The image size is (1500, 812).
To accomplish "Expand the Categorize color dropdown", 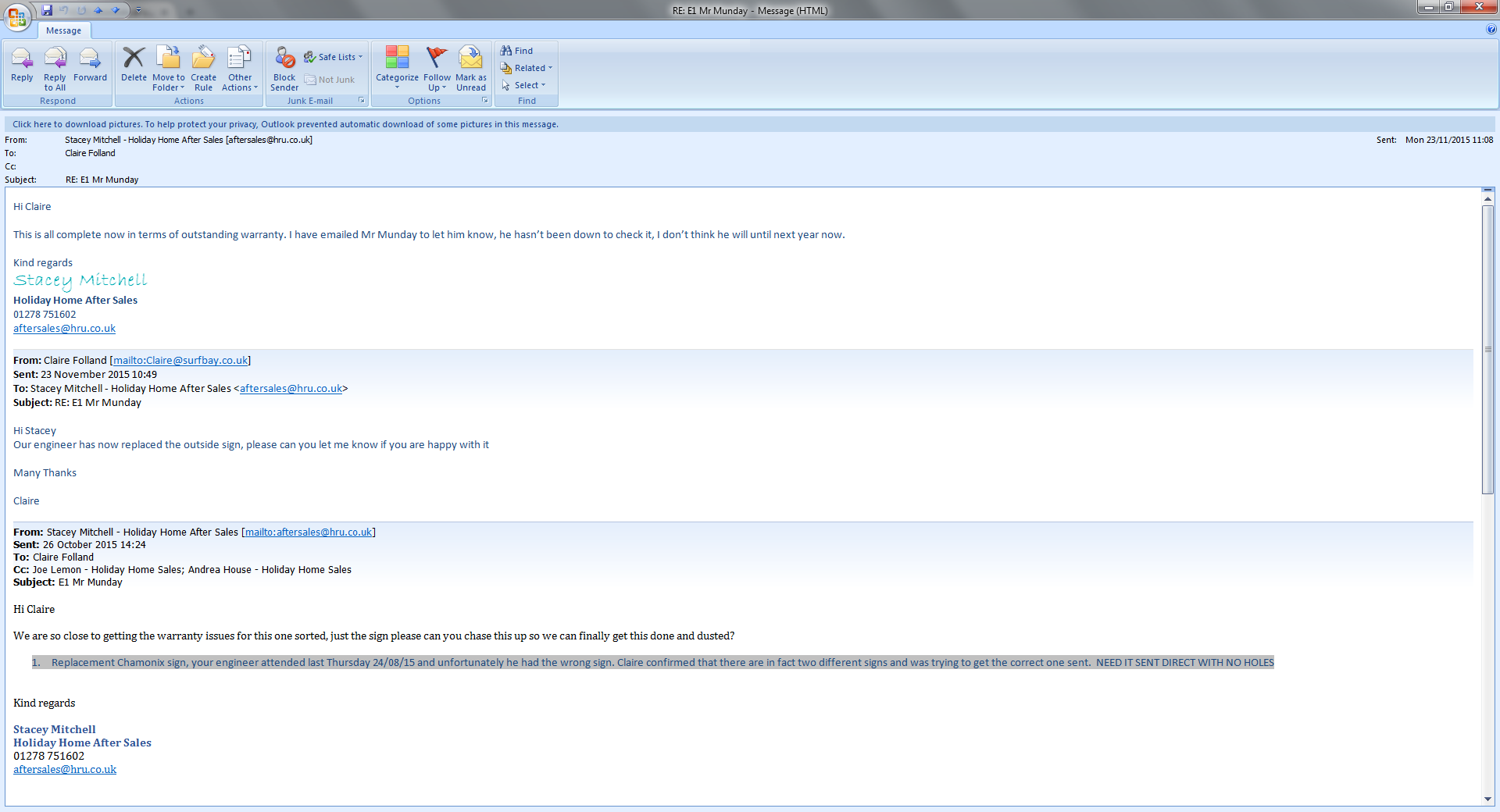I will (397, 82).
